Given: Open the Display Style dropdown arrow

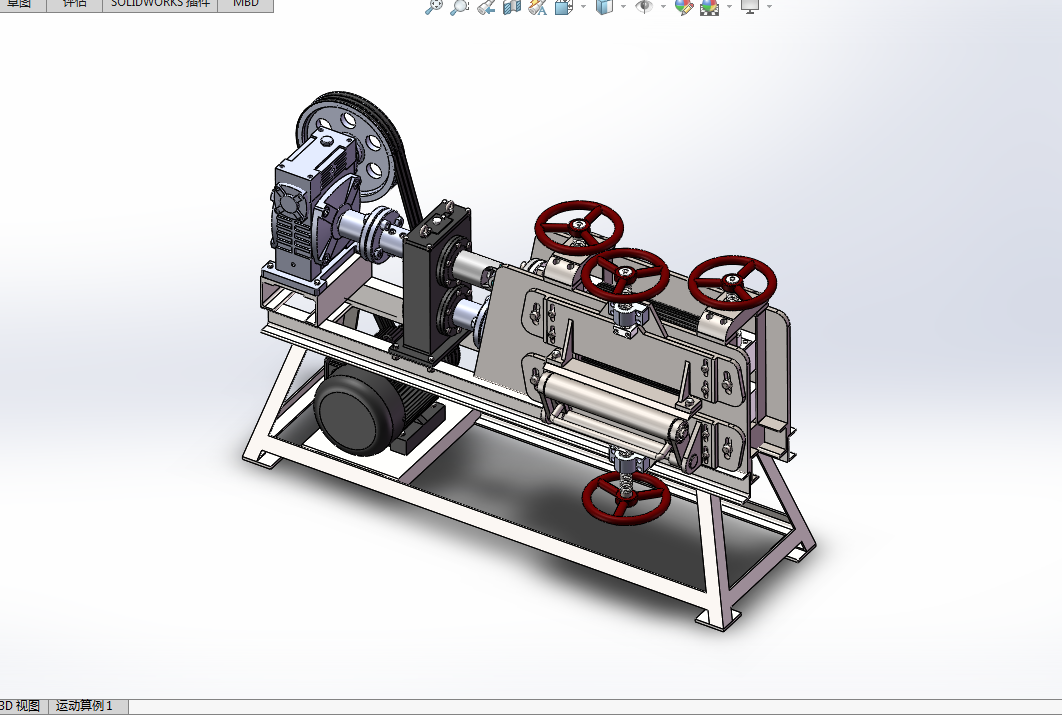Looking at the screenshot, I should point(623,7).
